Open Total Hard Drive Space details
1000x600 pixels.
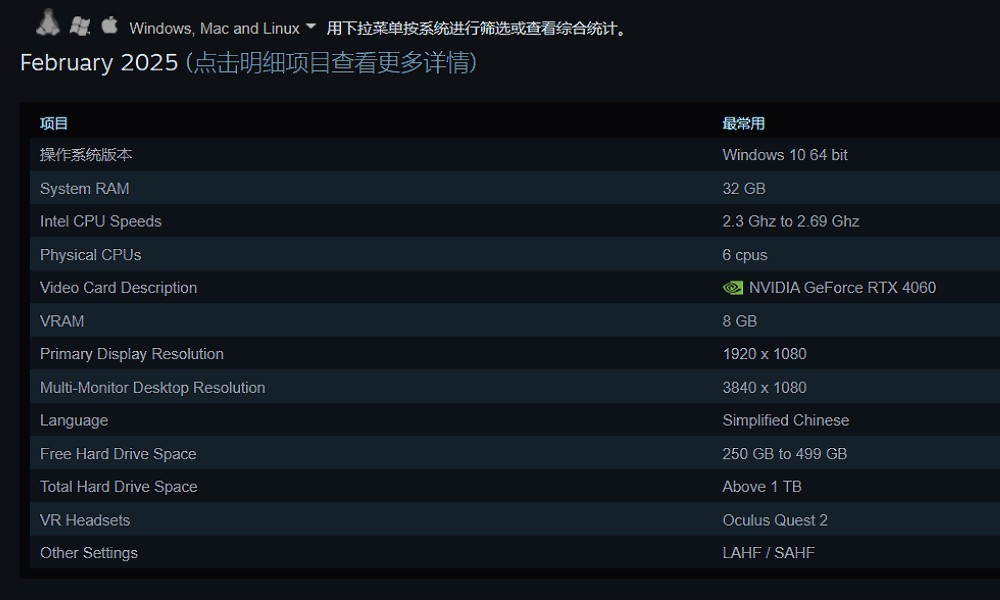(118, 487)
